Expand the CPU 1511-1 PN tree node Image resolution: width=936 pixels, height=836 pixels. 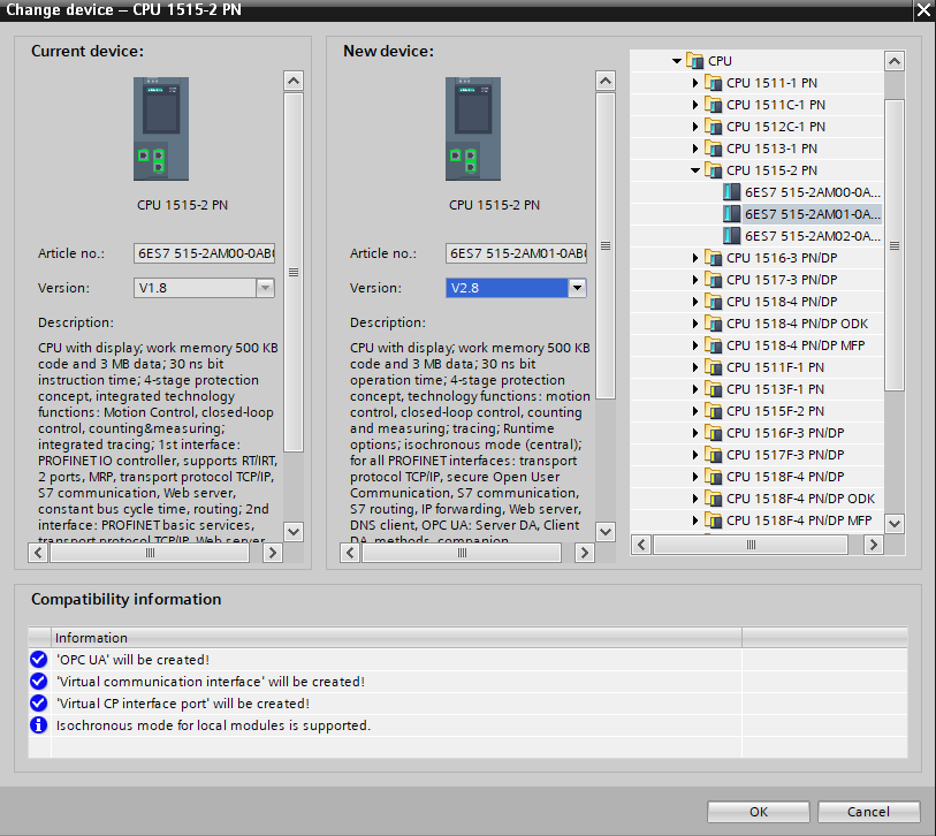tap(695, 82)
